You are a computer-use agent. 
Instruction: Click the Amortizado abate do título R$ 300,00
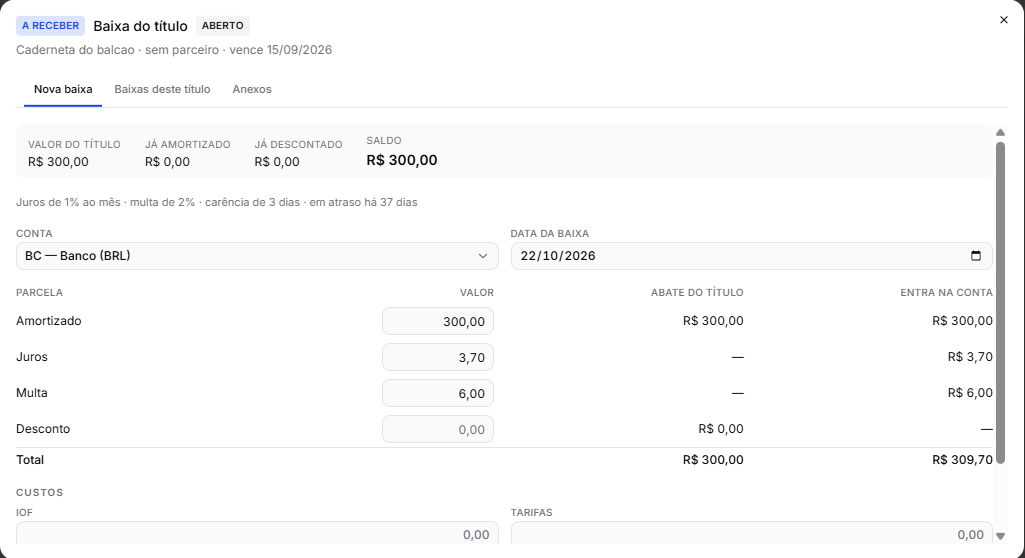tap(713, 321)
